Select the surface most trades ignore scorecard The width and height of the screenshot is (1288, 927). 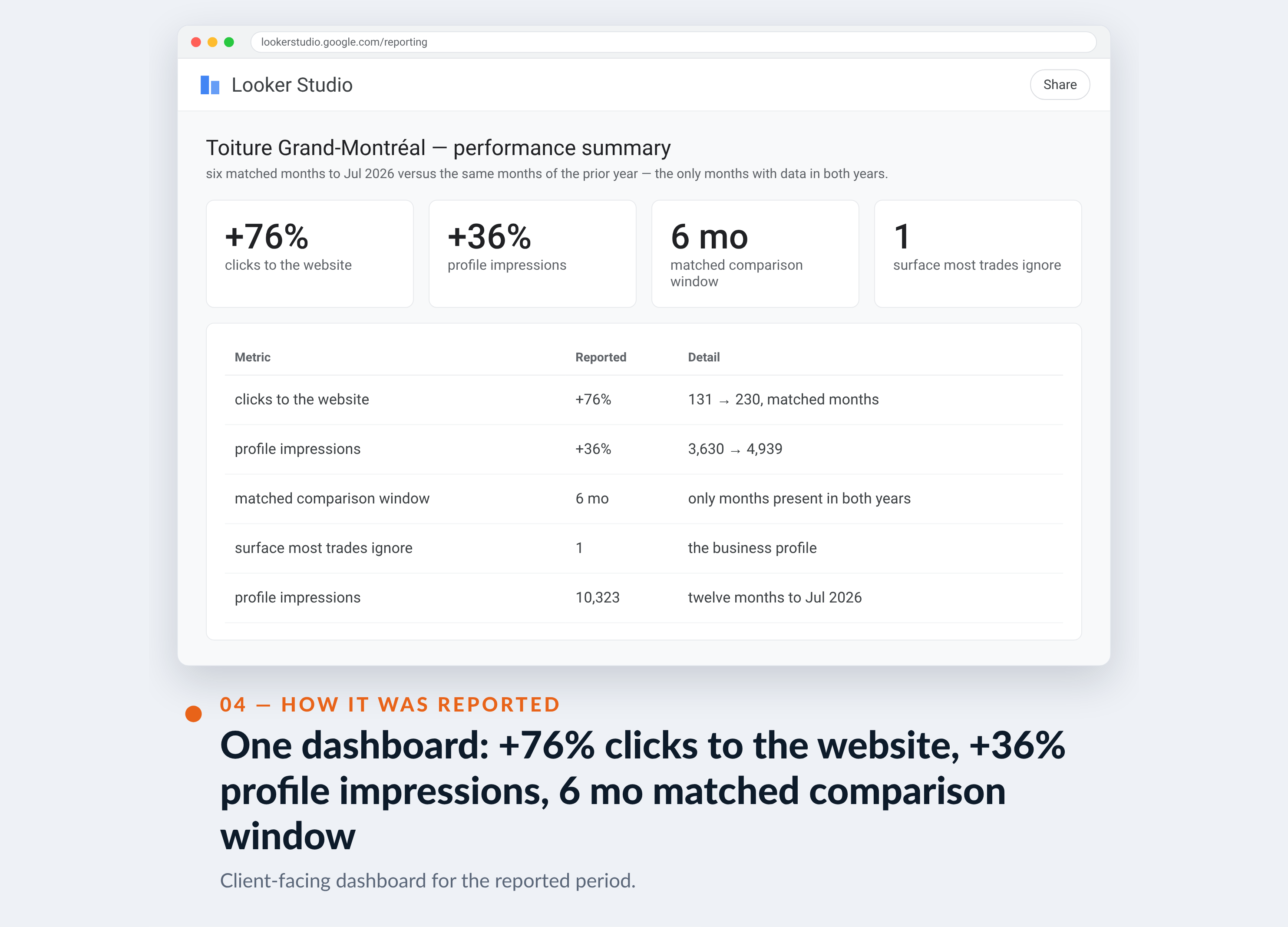978,253
